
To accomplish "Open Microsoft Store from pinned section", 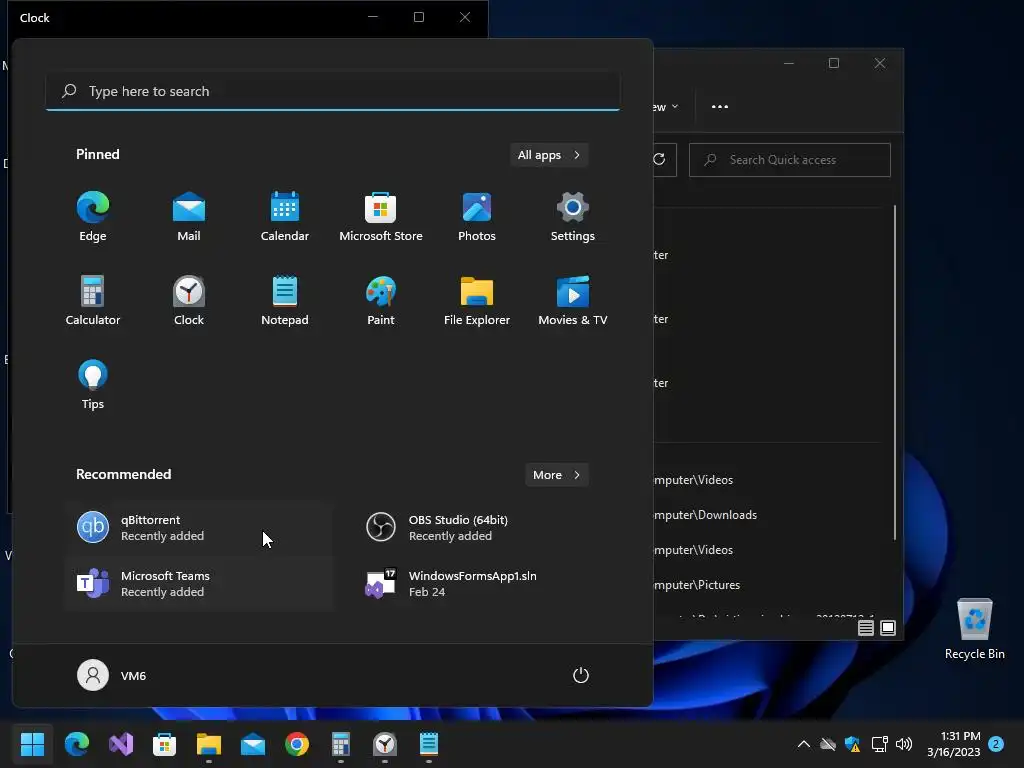I will (381, 217).
